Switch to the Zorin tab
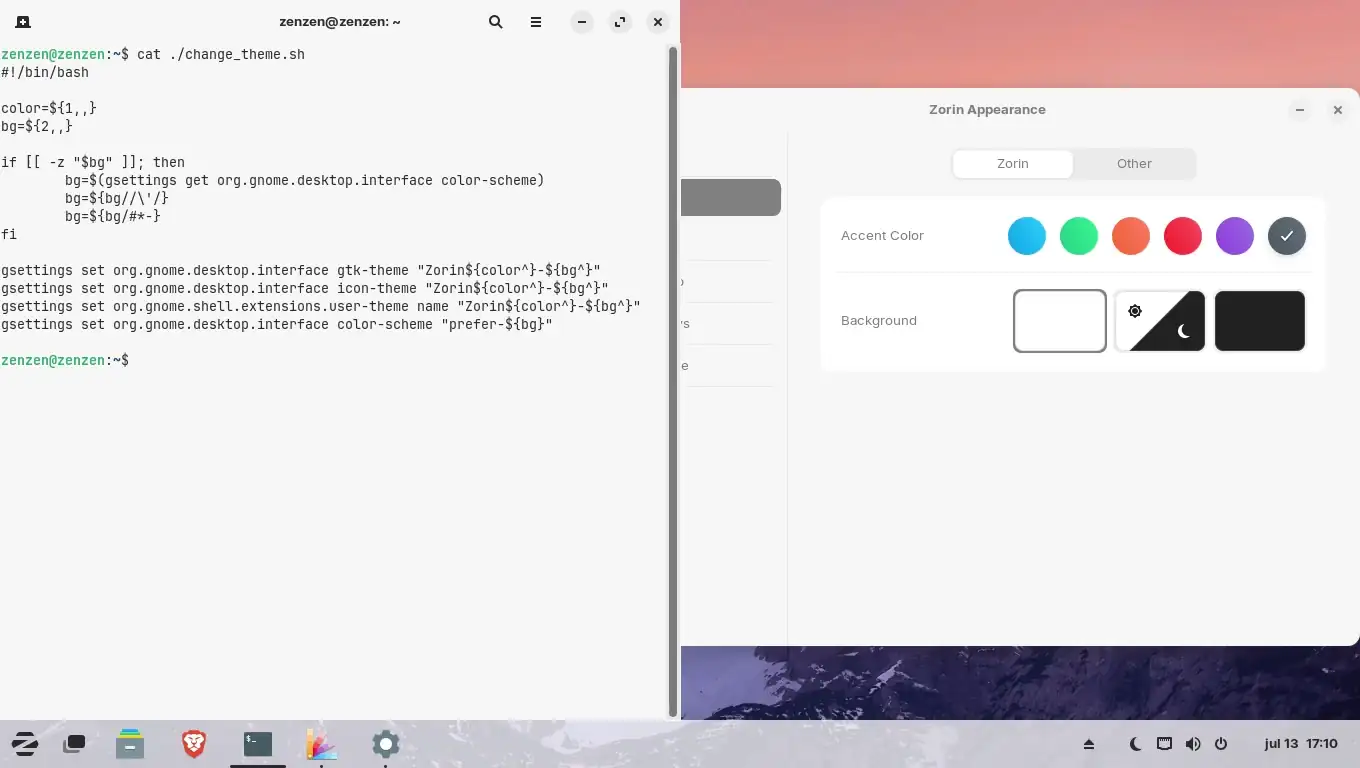1360x768 pixels. tap(1013, 164)
